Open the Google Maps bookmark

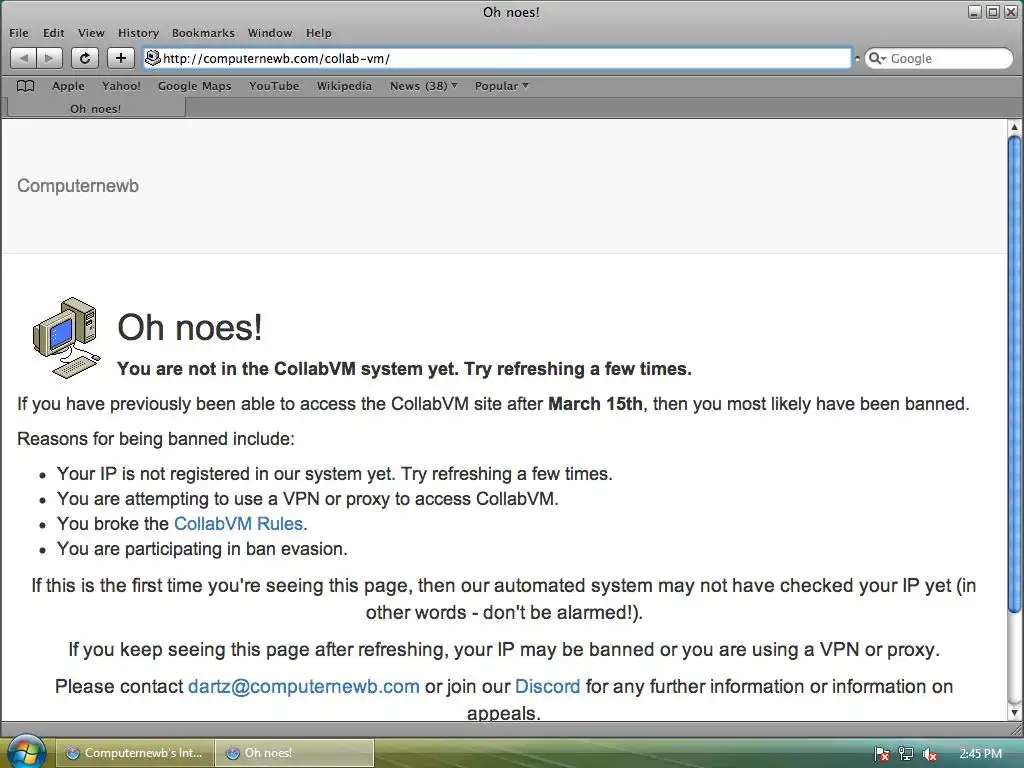pos(195,86)
